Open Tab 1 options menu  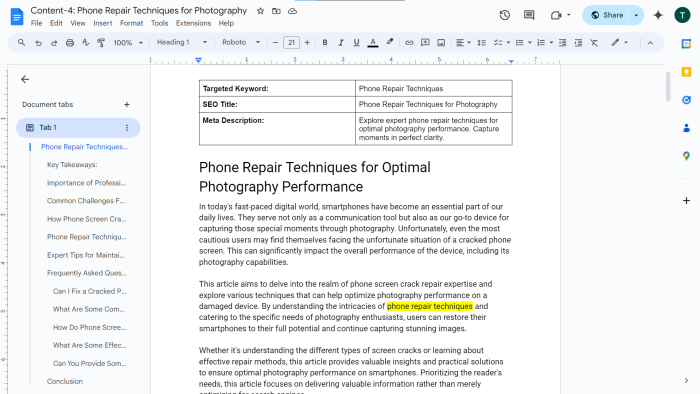point(127,128)
